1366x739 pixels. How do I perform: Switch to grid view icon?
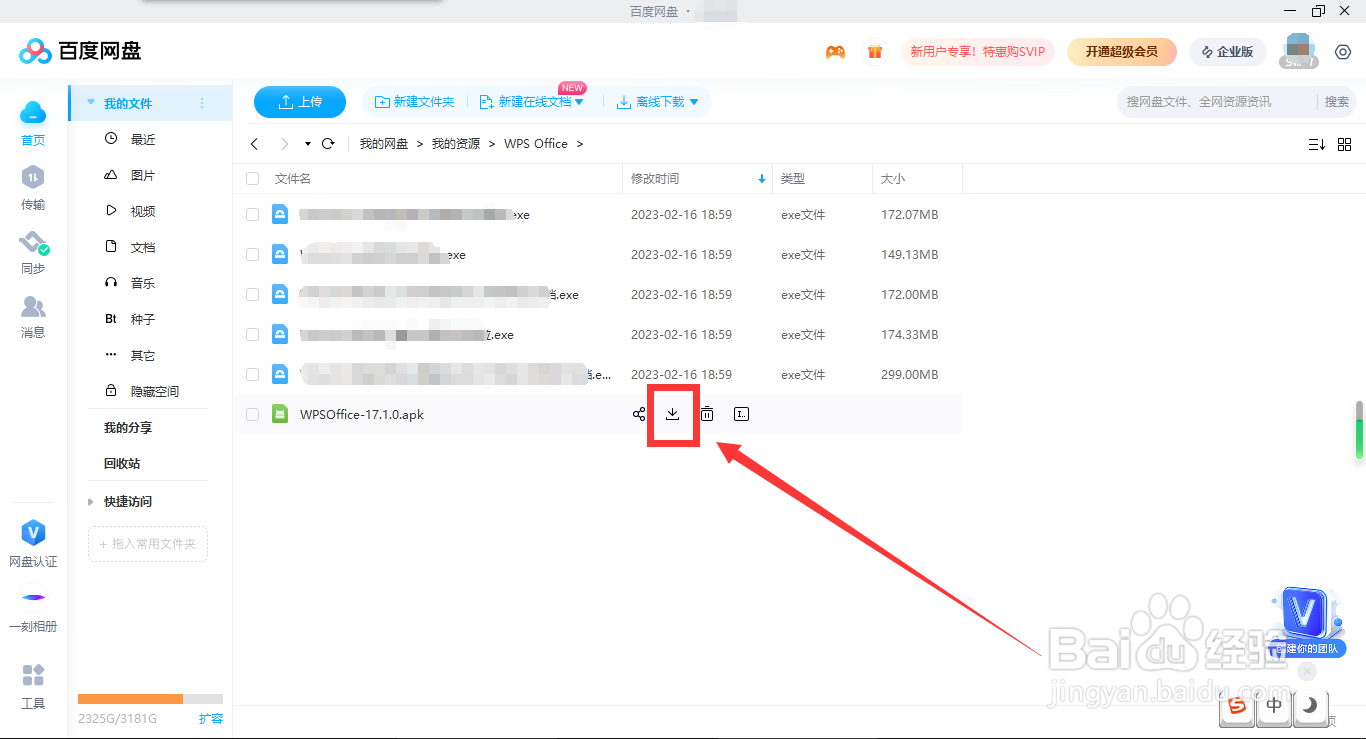pyautogui.click(x=1345, y=145)
